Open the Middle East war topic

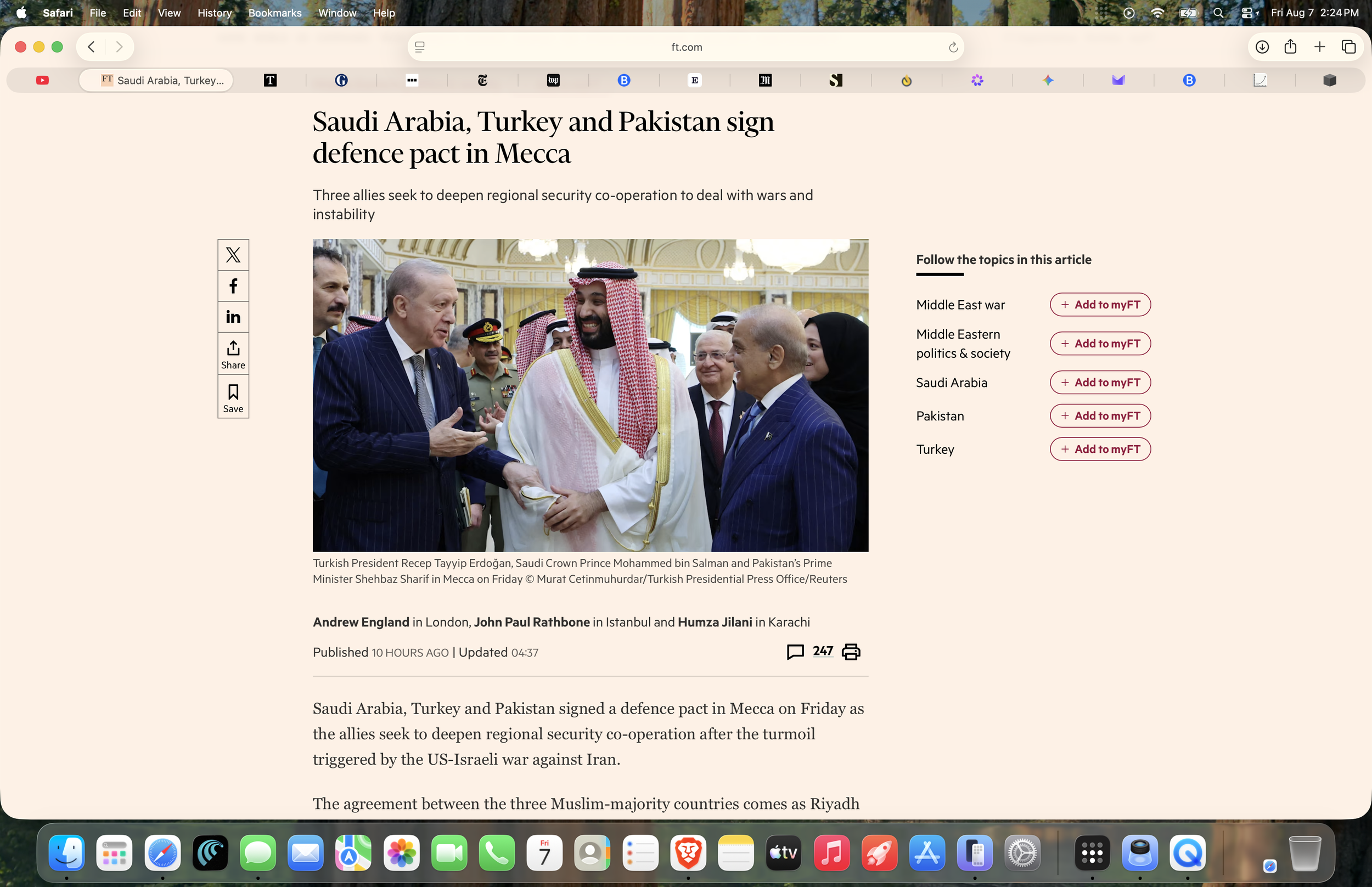(960, 305)
